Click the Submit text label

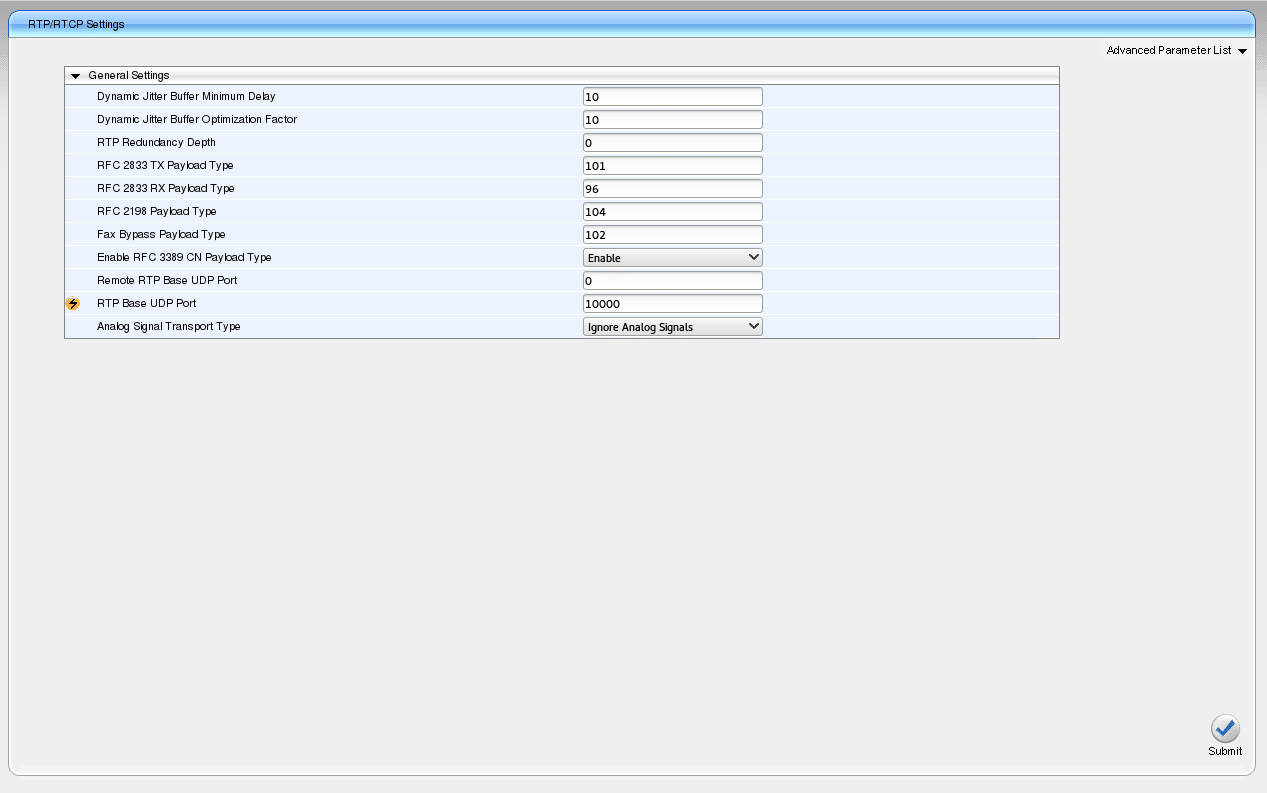(1225, 752)
